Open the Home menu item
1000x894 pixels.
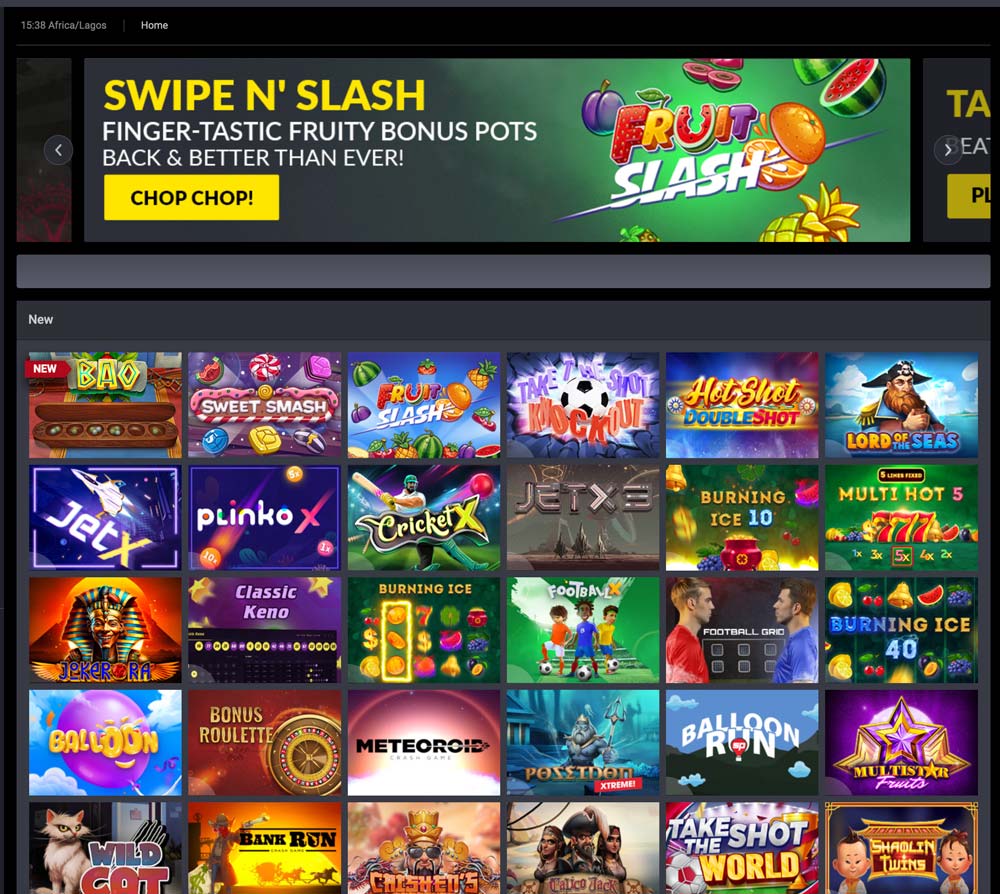[x=154, y=26]
